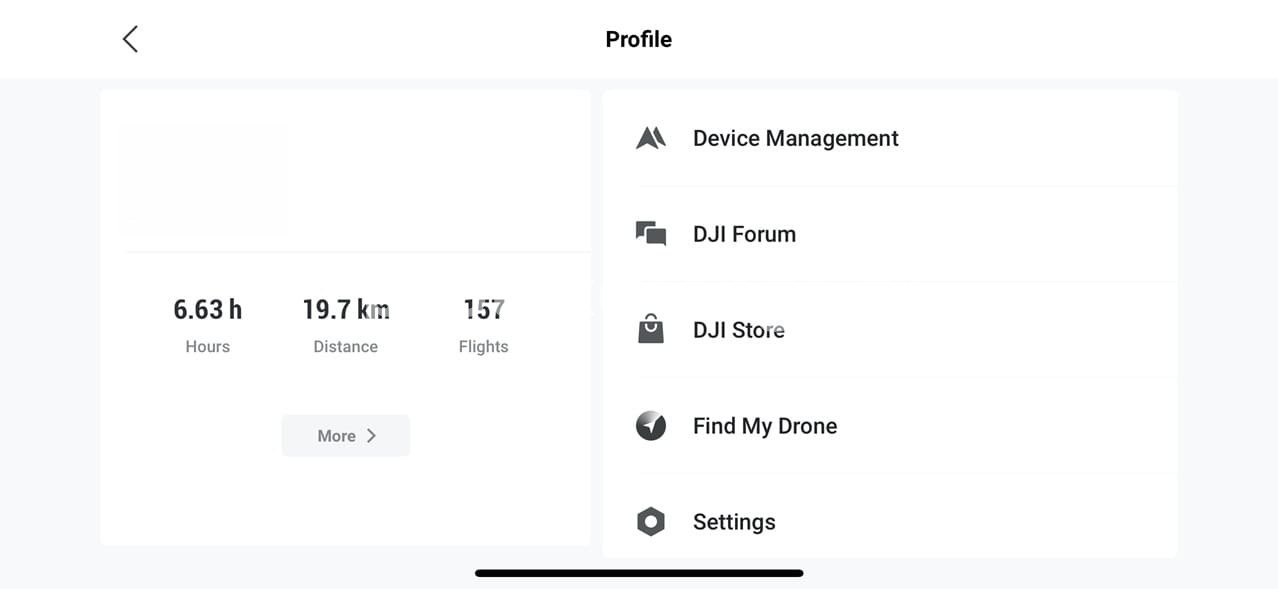Click the Profile page title
Screen dimensions: 1278x589
[x=638, y=39]
